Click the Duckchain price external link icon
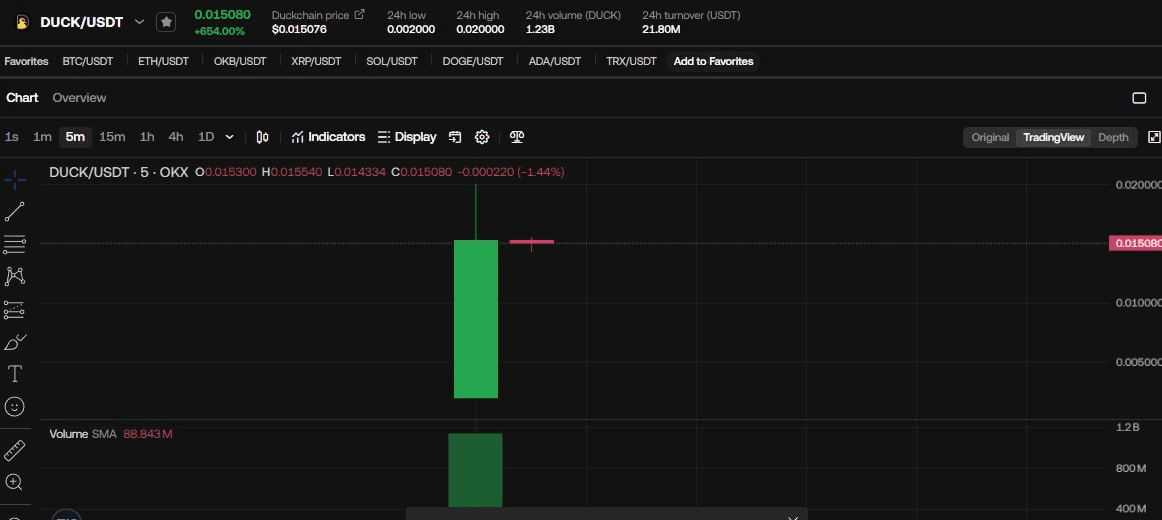The width and height of the screenshot is (1162, 520). pyautogui.click(x=360, y=14)
